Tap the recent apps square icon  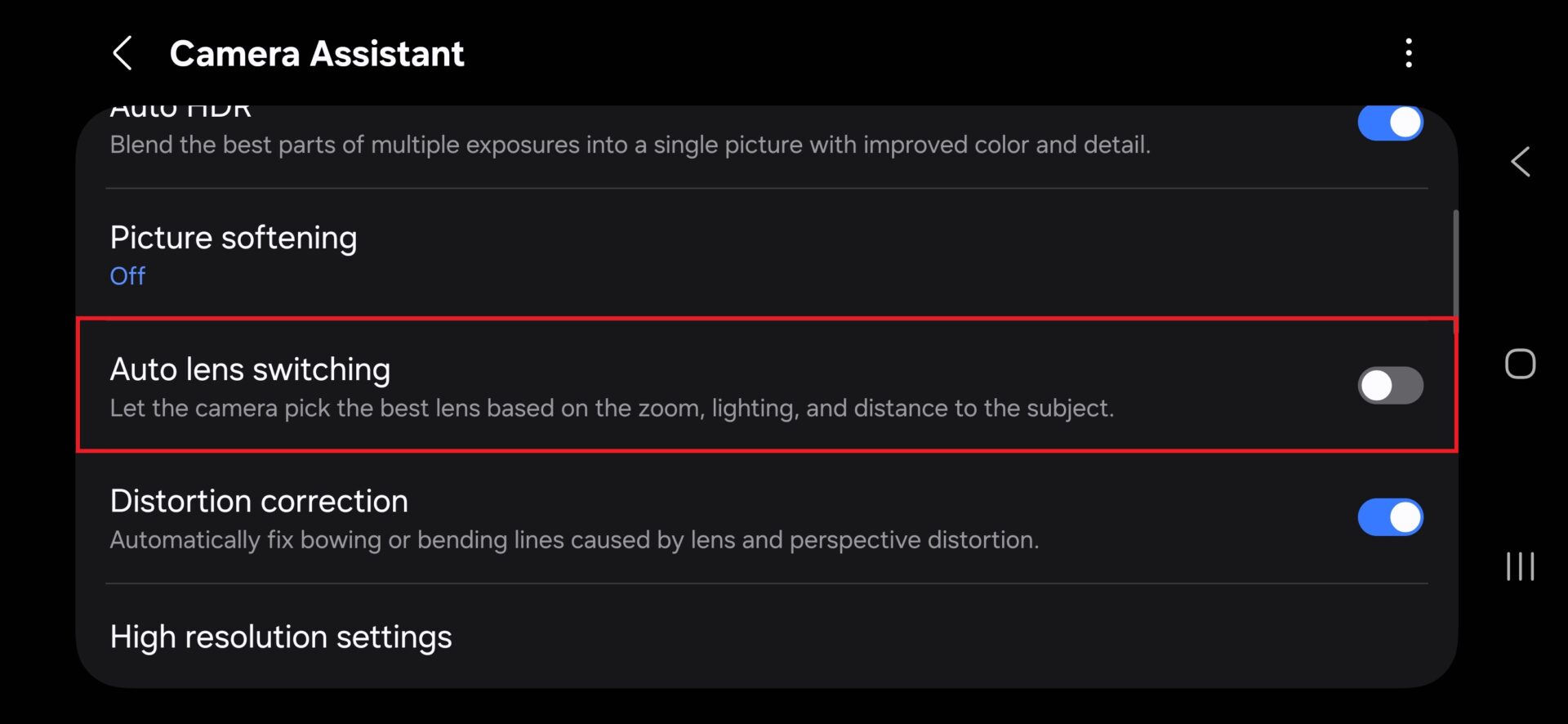click(x=1521, y=364)
